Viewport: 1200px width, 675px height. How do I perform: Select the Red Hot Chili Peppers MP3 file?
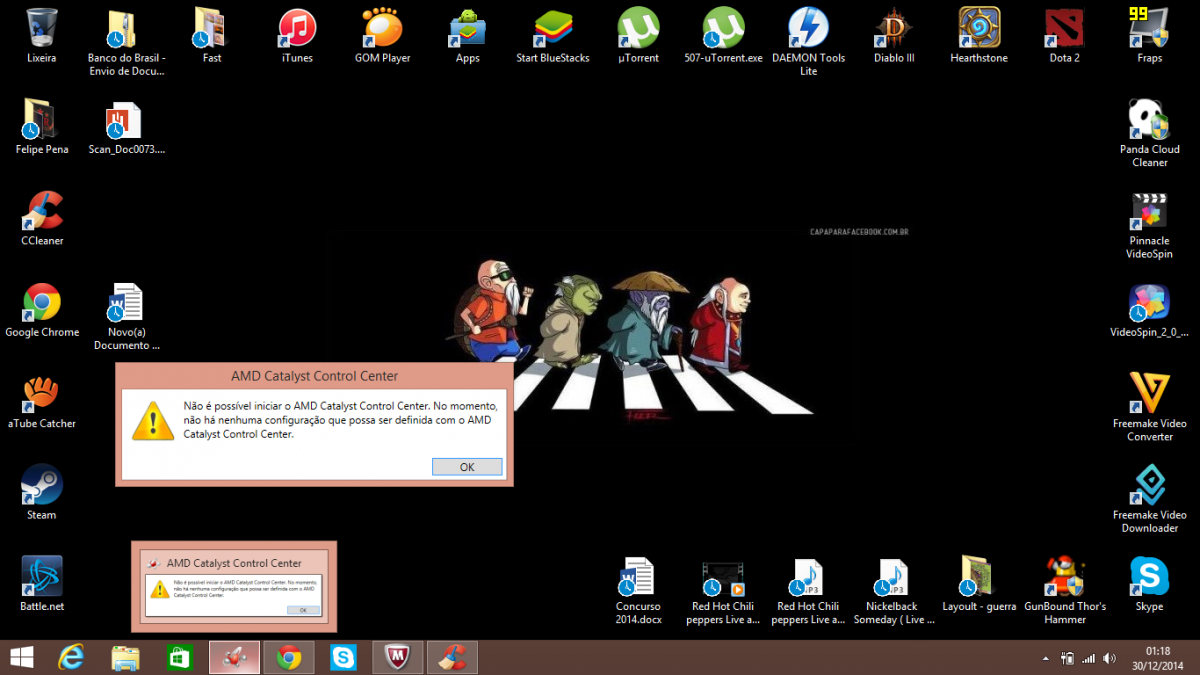(x=808, y=590)
